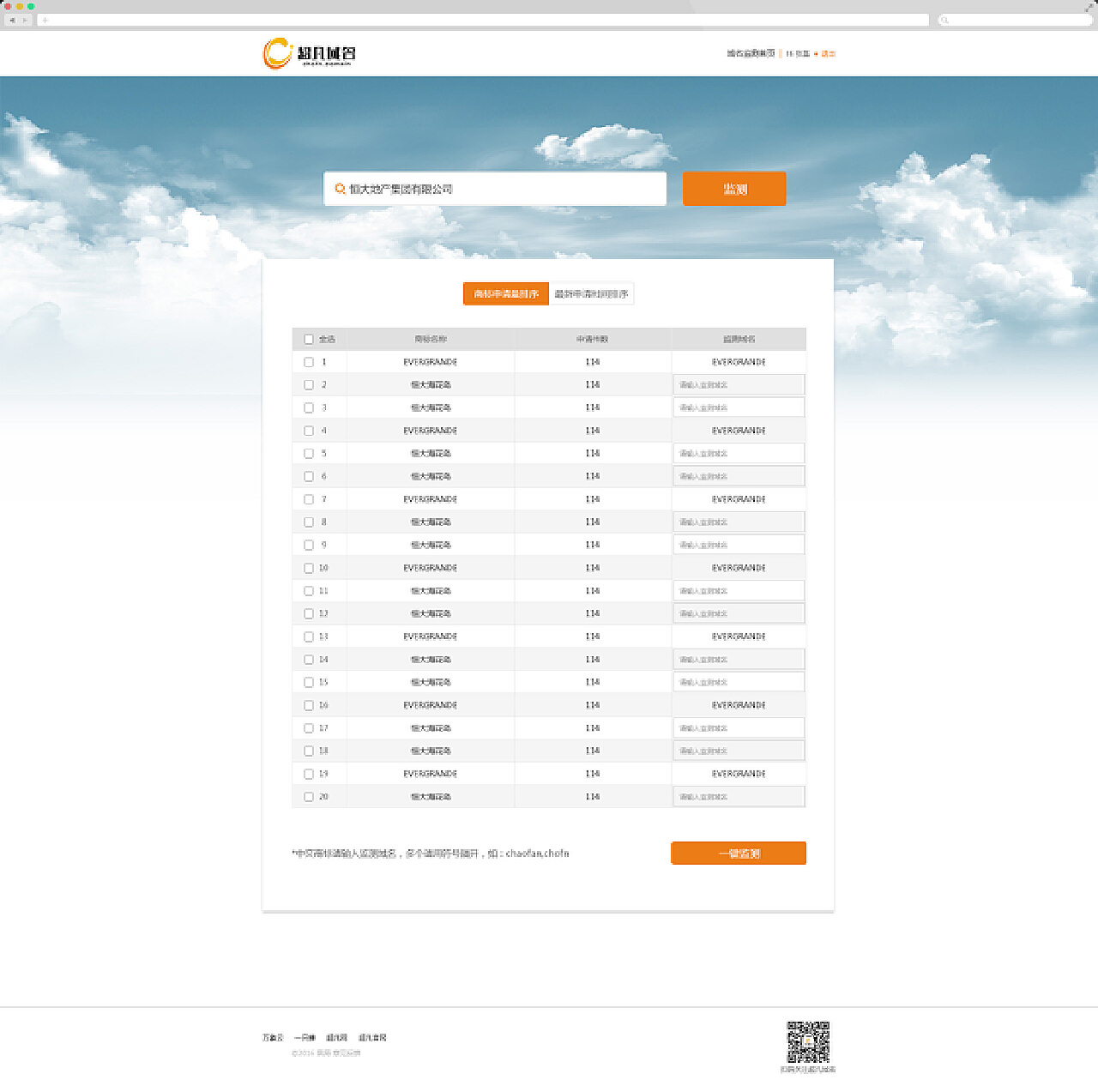The width and height of the screenshot is (1098, 1092).
Task: Click the trademark name column header
Action: point(431,339)
